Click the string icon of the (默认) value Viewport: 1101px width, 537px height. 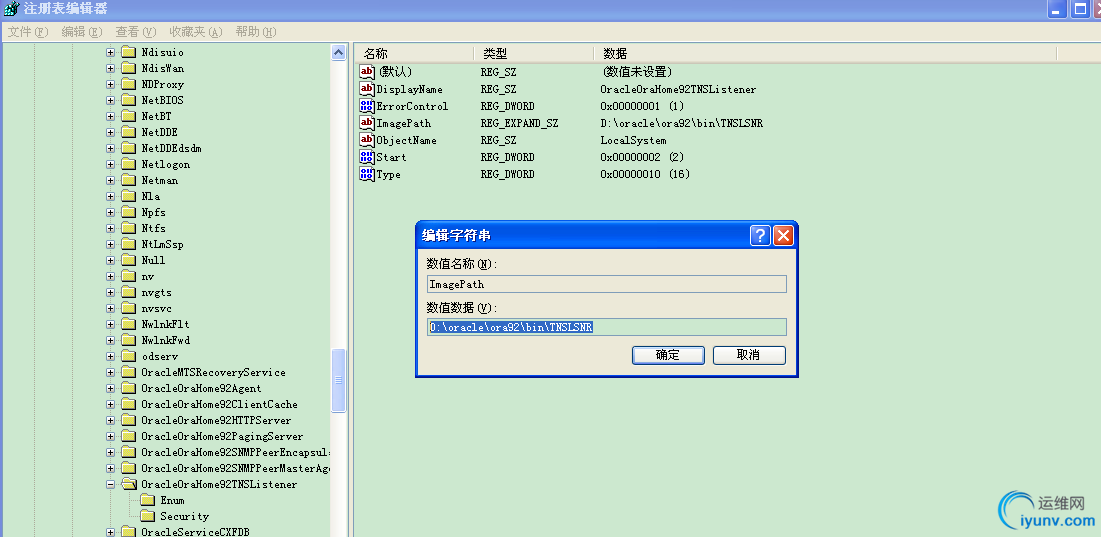click(367, 72)
